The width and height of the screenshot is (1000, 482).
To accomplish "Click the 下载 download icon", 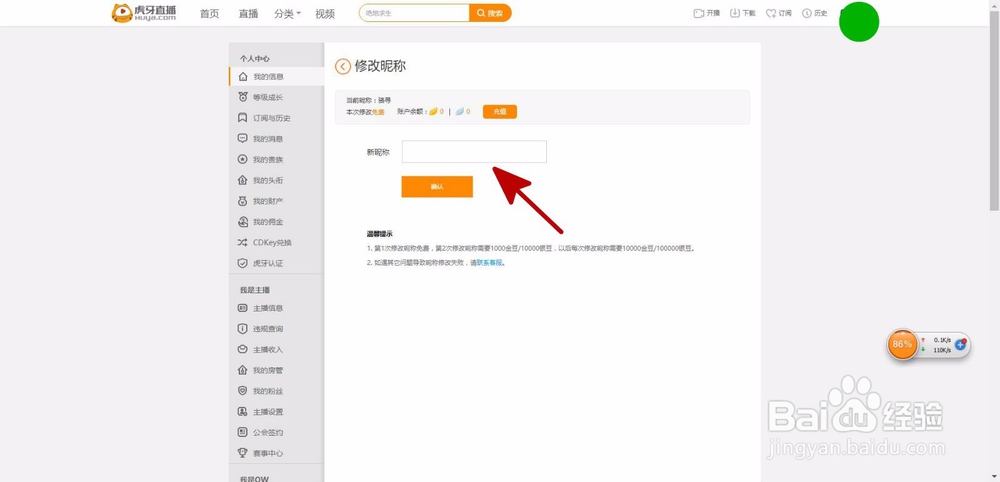I will (735, 13).
